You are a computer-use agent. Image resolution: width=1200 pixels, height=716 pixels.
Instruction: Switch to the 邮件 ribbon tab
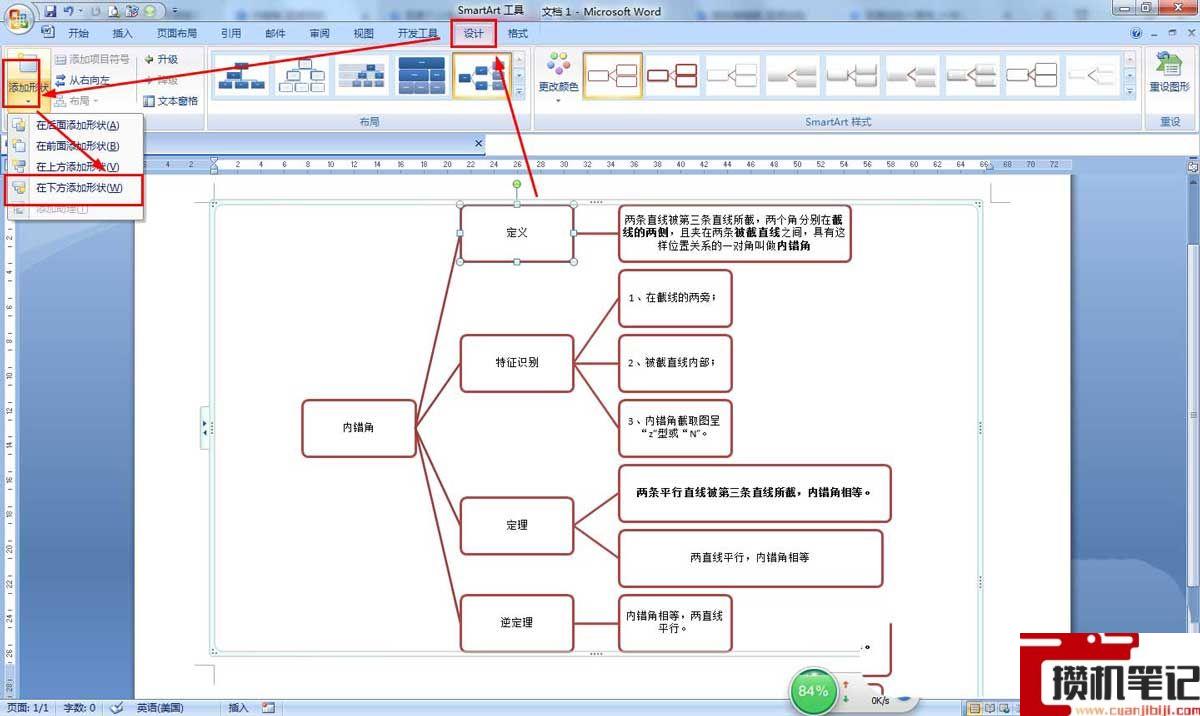[x=275, y=33]
